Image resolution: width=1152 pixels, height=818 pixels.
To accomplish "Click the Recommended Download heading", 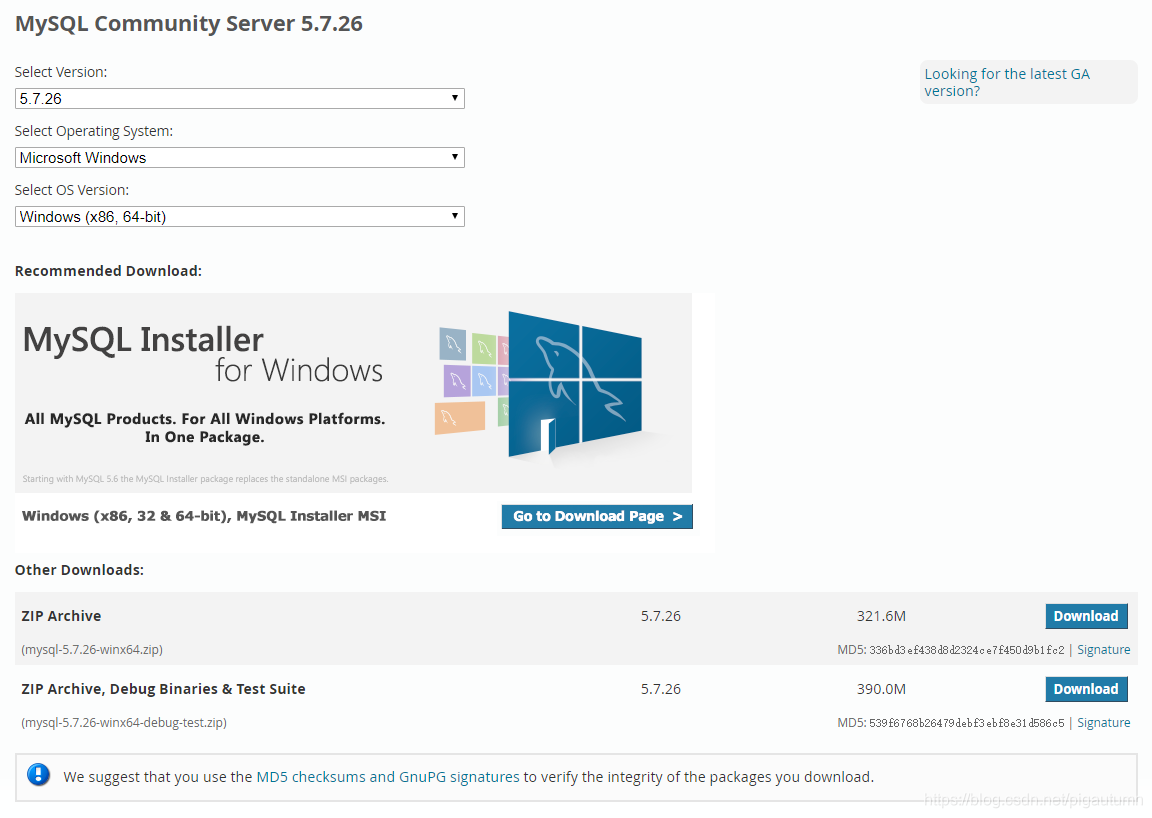I will (108, 271).
